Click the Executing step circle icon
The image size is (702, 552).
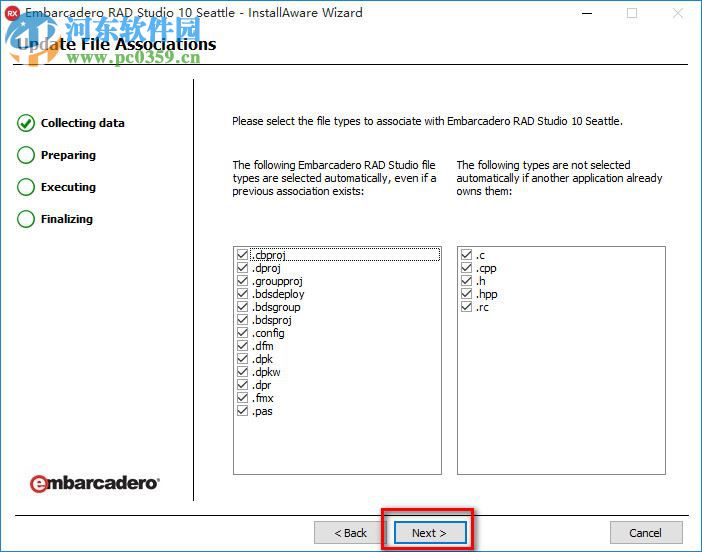(26, 187)
